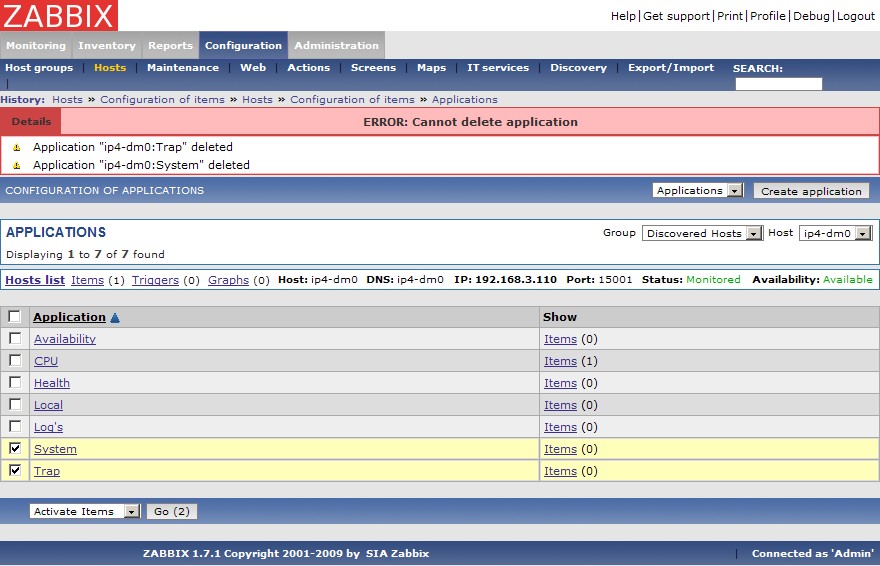Open the Hosts submenu item
Viewport: 880px width, 566px height.
(110, 67)
